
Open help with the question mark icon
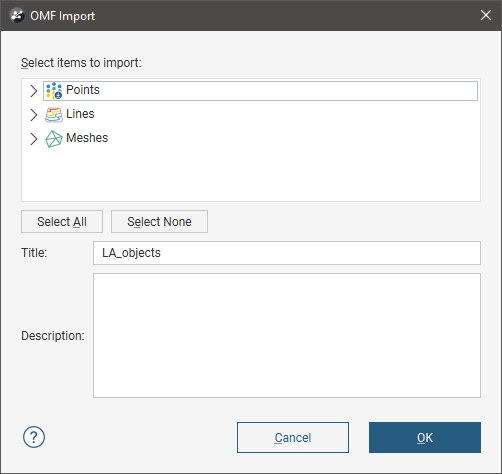pyautogui.click(x=34, y=437)
